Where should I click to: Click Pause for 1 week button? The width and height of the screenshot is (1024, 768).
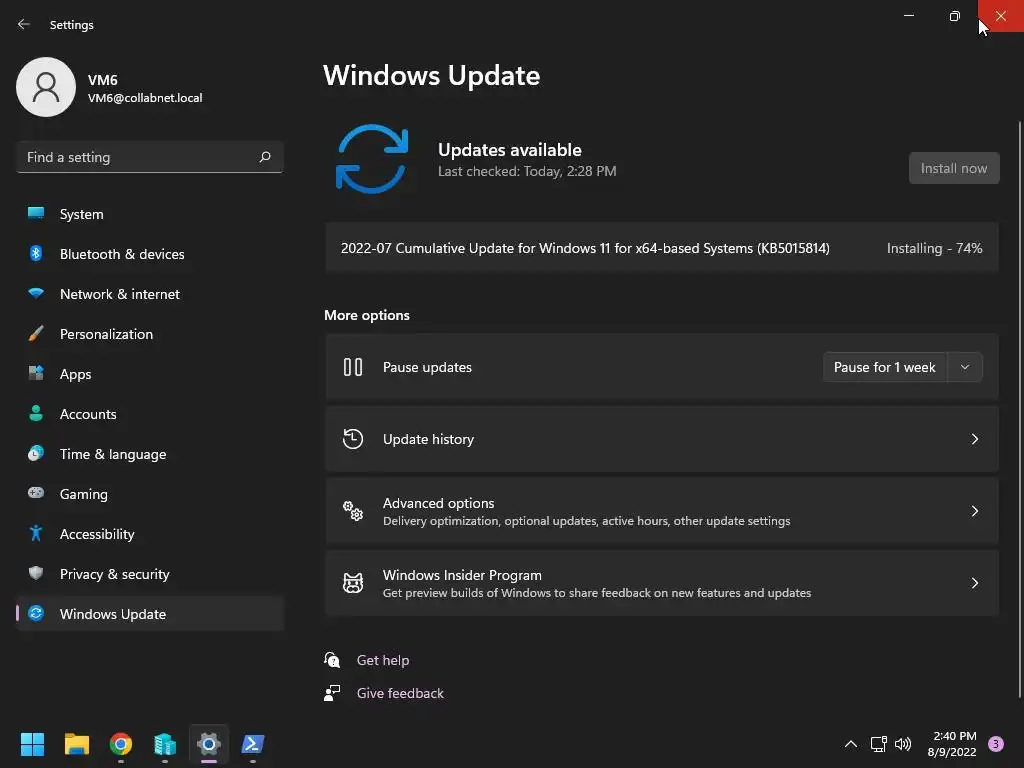coord(884,367)
